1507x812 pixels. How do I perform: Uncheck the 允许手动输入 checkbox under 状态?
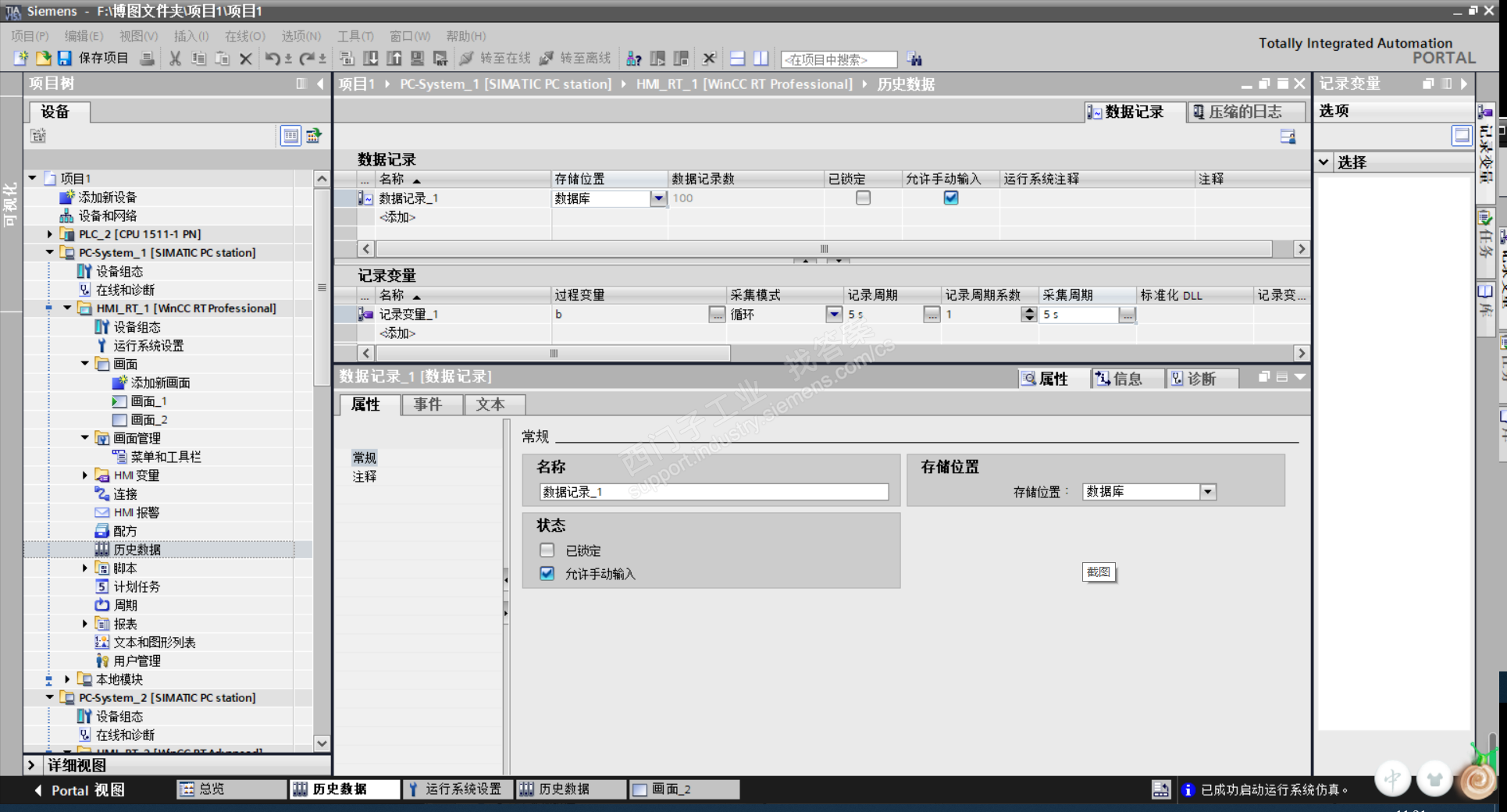(x=547, y=574)
